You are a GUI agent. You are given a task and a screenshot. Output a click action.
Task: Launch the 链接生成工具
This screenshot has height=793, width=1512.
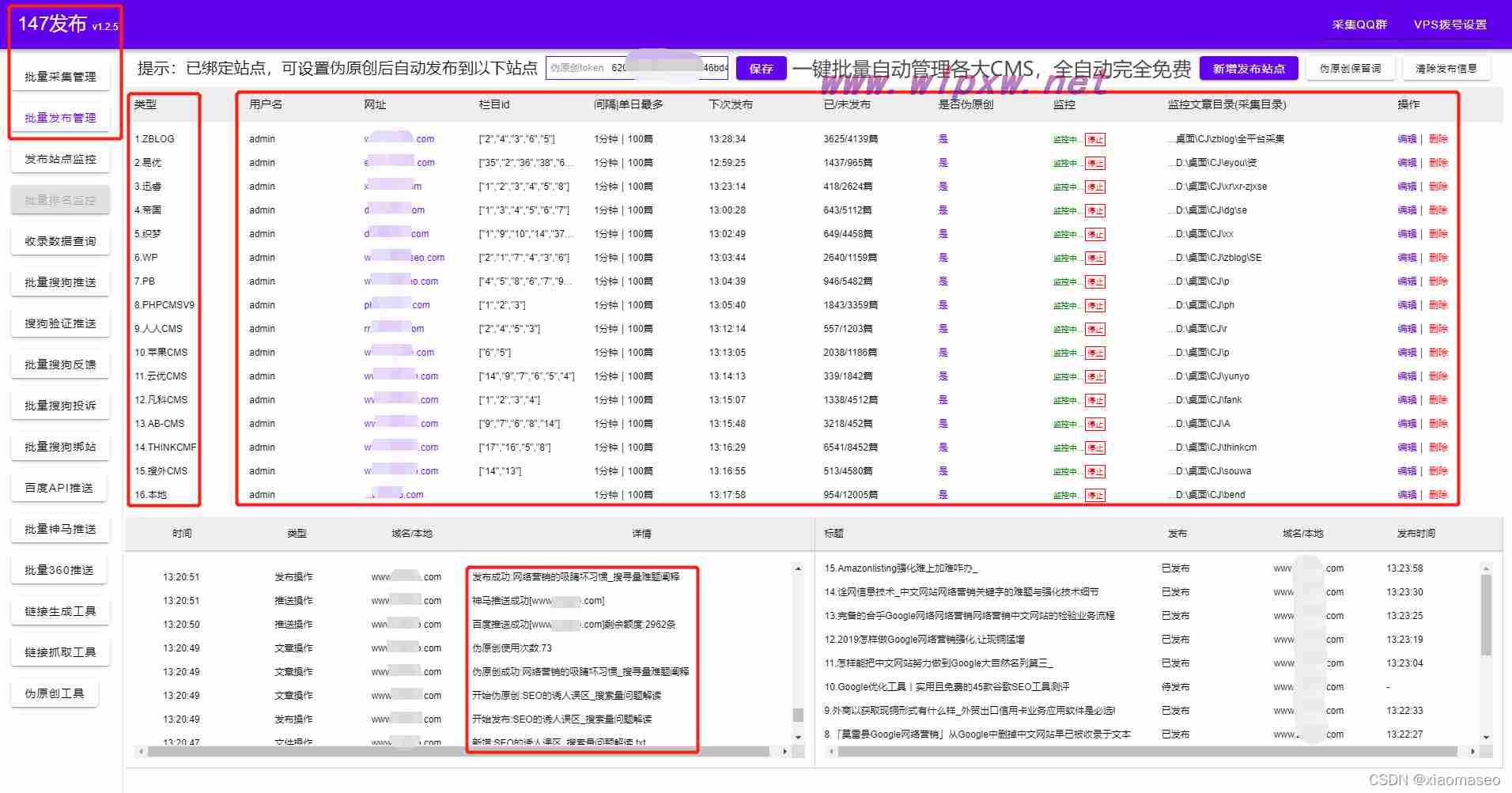tap(60, 611)
